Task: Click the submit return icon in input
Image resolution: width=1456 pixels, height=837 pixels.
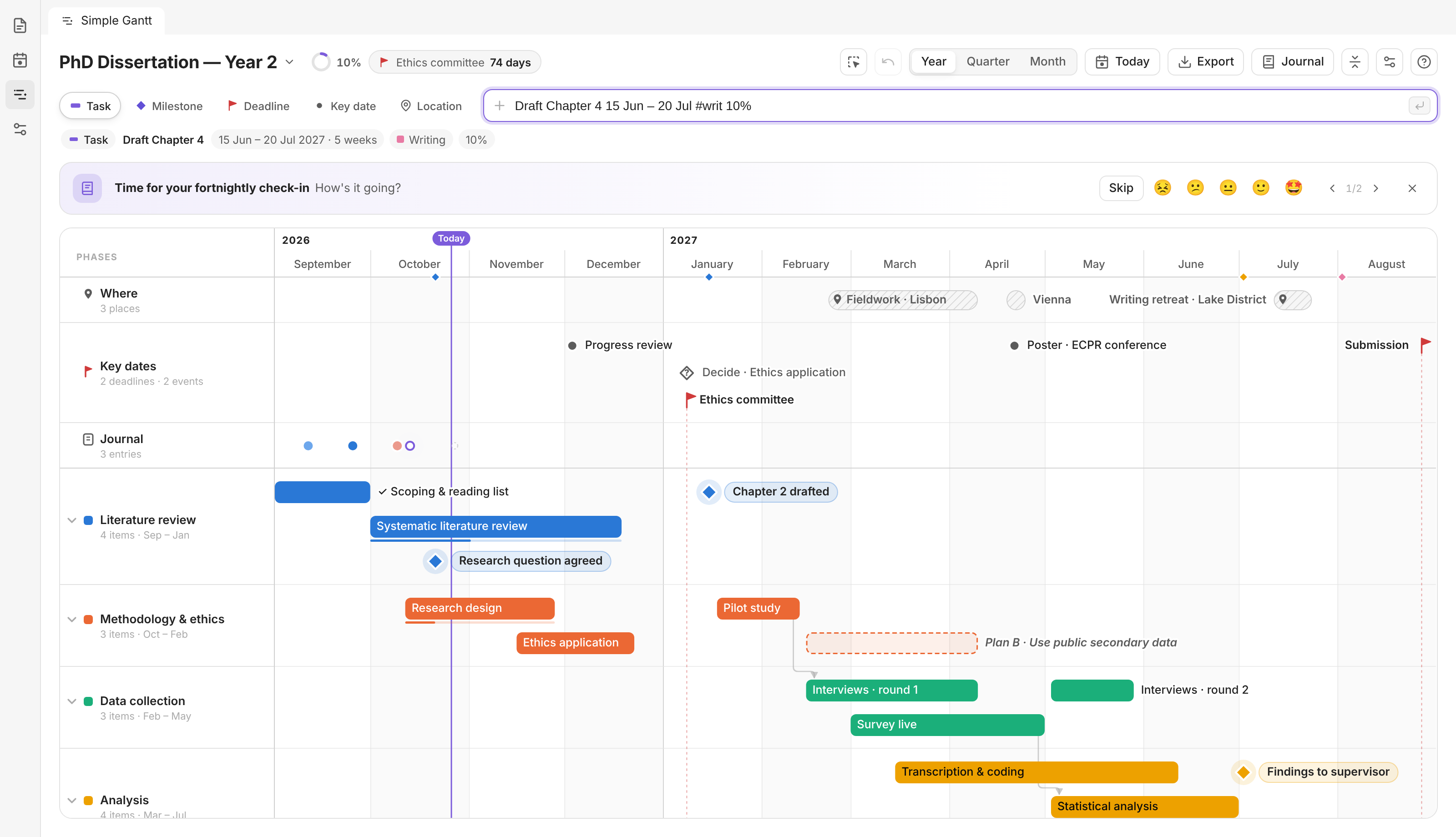Action: [1419, 106]
